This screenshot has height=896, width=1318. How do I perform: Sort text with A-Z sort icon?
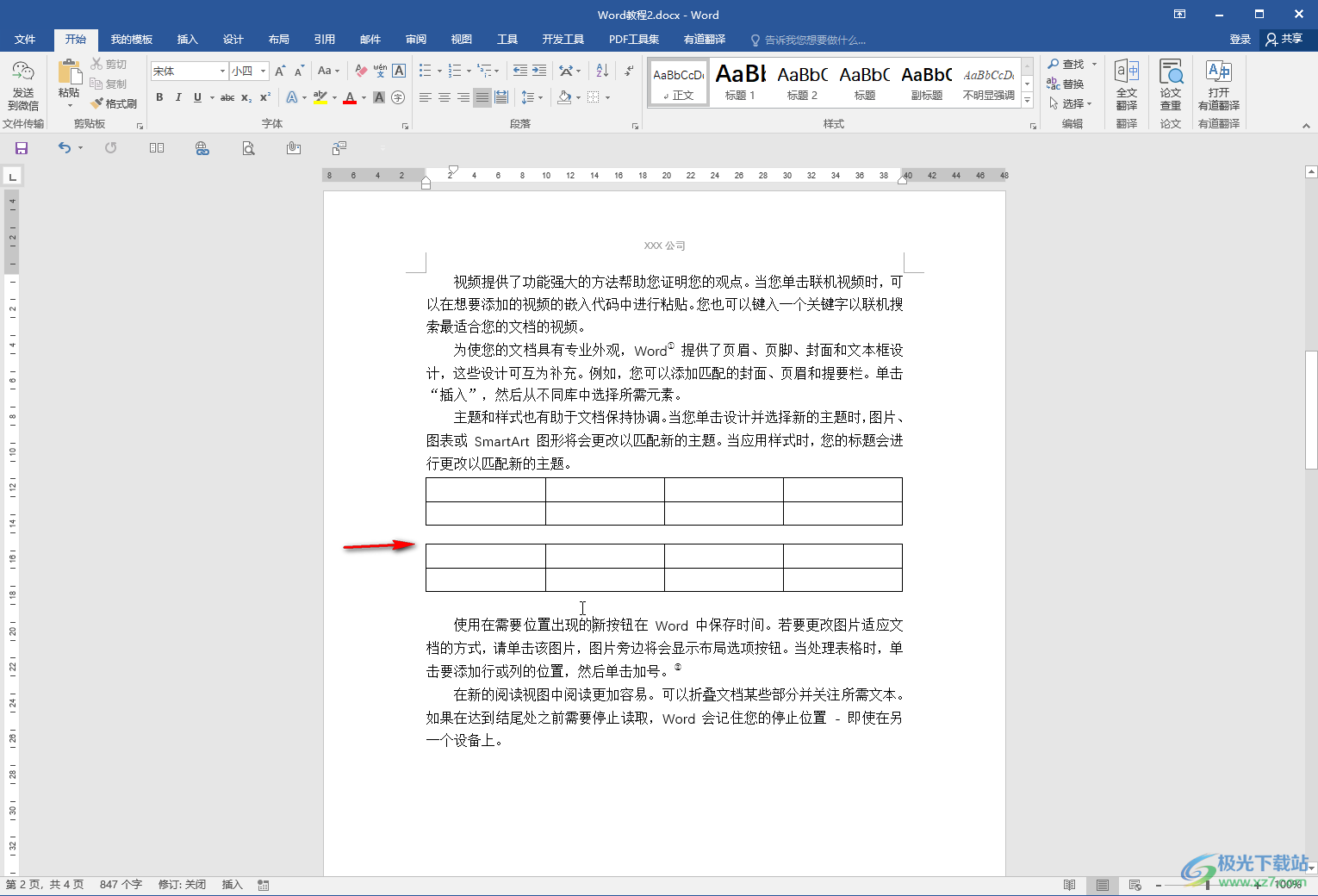(602, 71)
